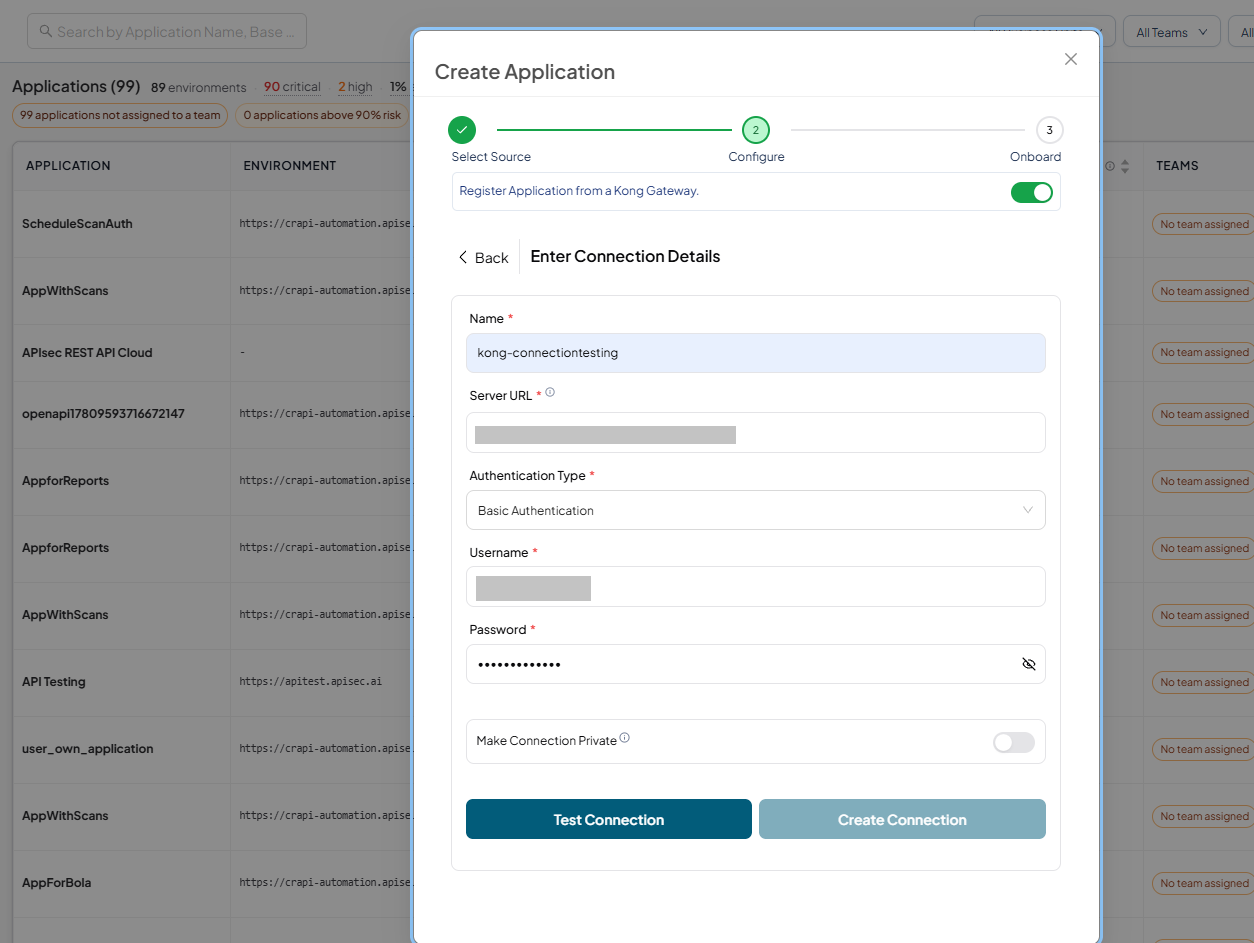The image size is (1254, 943).
Task: Click the https://apitest.apisec.ai environment URL
Action: (311, 682)
